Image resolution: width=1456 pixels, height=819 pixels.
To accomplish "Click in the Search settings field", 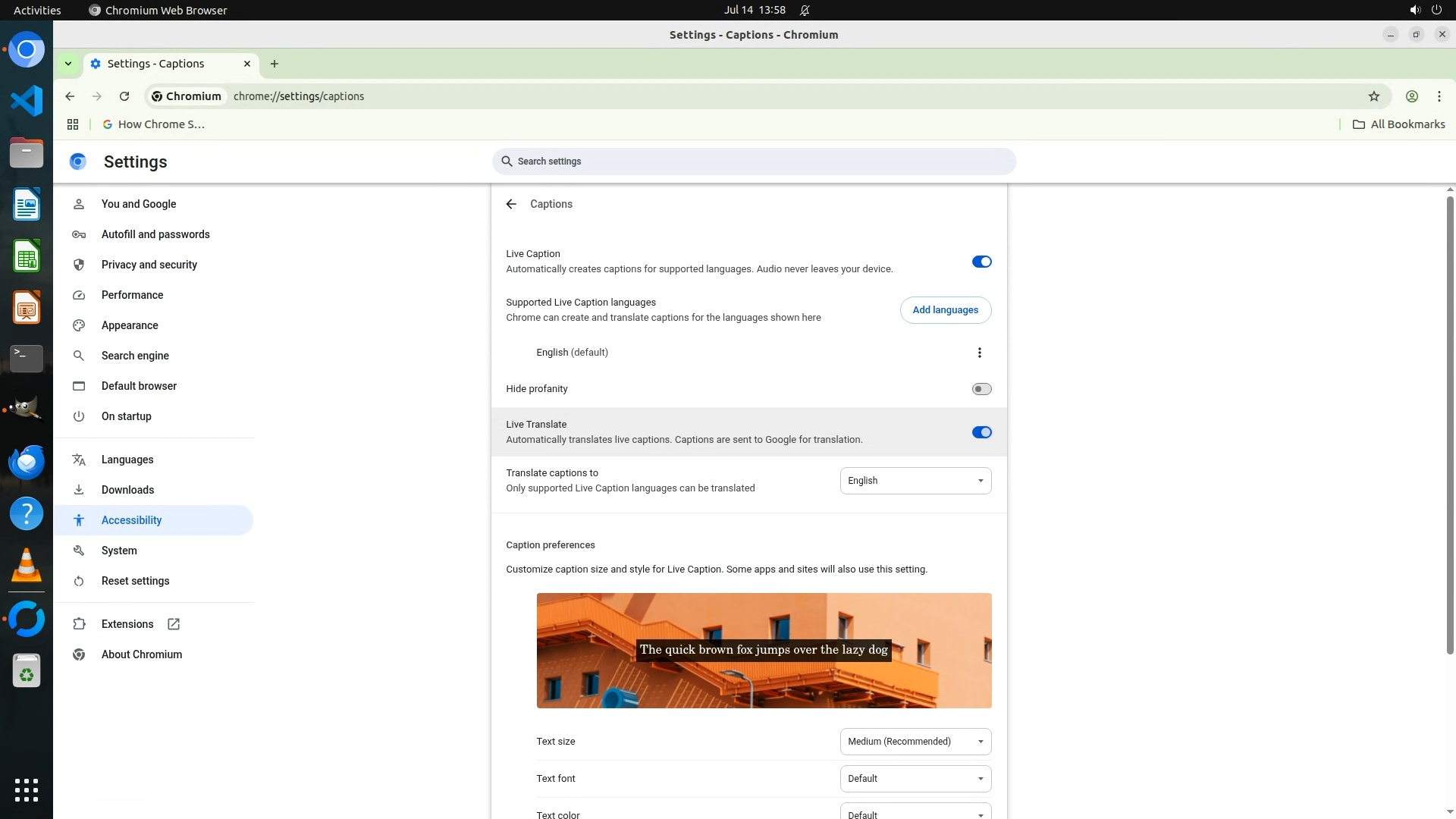I will point(754,162).
